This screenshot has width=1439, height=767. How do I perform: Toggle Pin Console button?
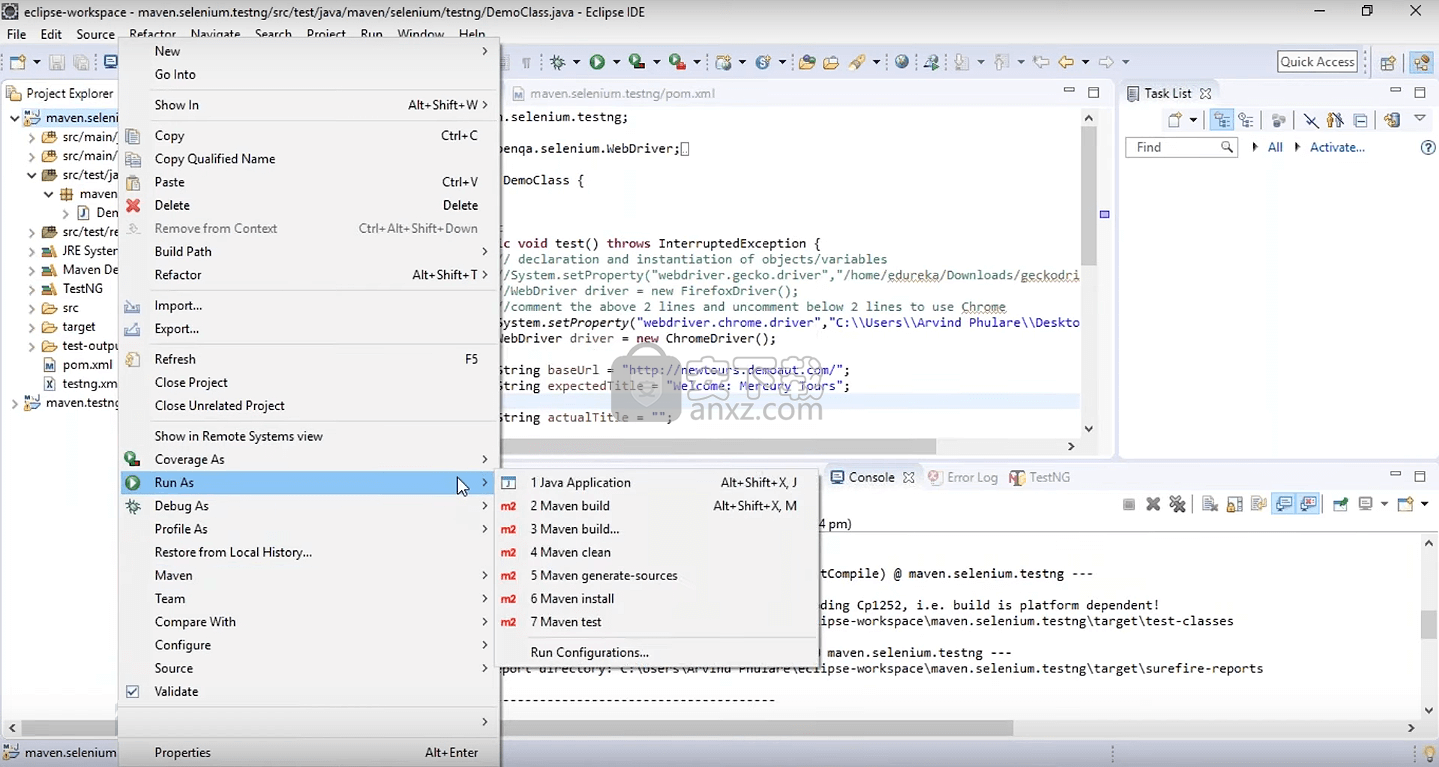pyautogui.click(x=1340, y=504)
